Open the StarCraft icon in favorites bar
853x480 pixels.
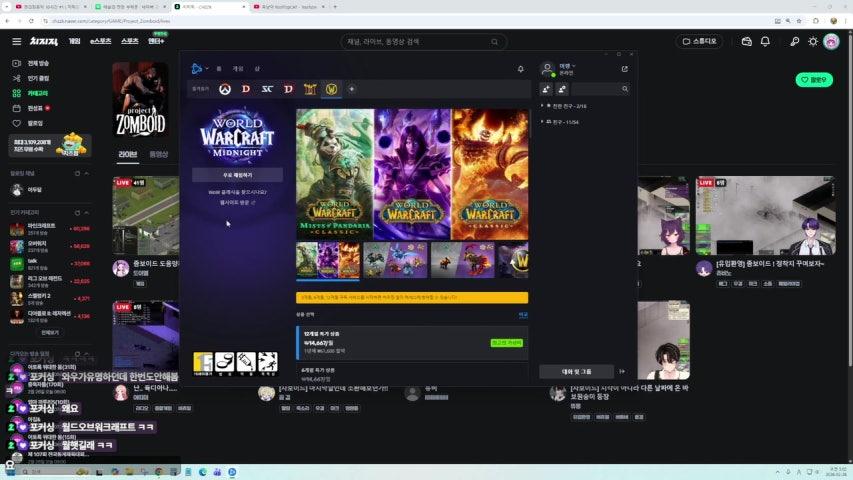[267, 89]
